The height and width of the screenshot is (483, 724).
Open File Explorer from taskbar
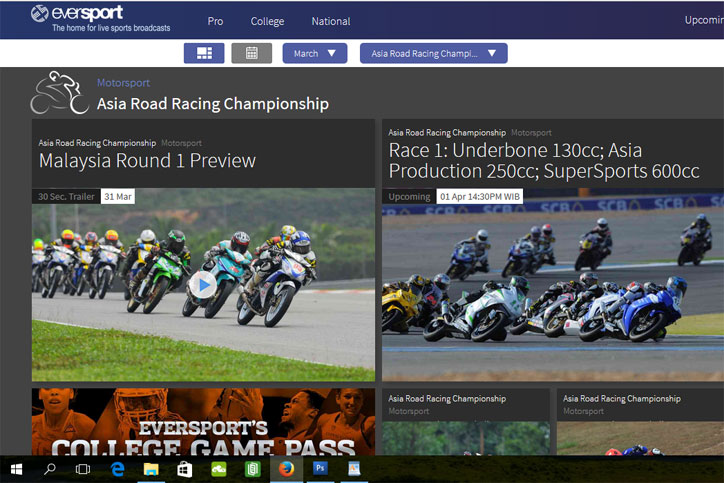click(151, 470)
